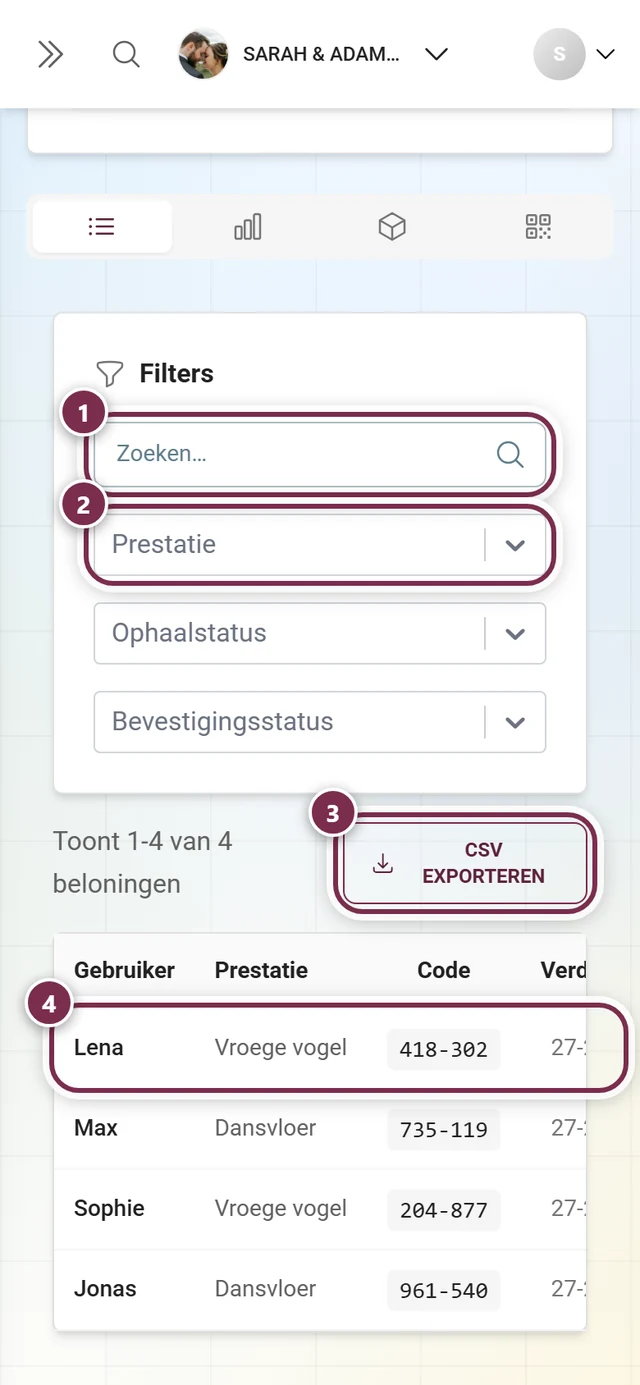Open search with top magnifier icon

pos(126,54)
